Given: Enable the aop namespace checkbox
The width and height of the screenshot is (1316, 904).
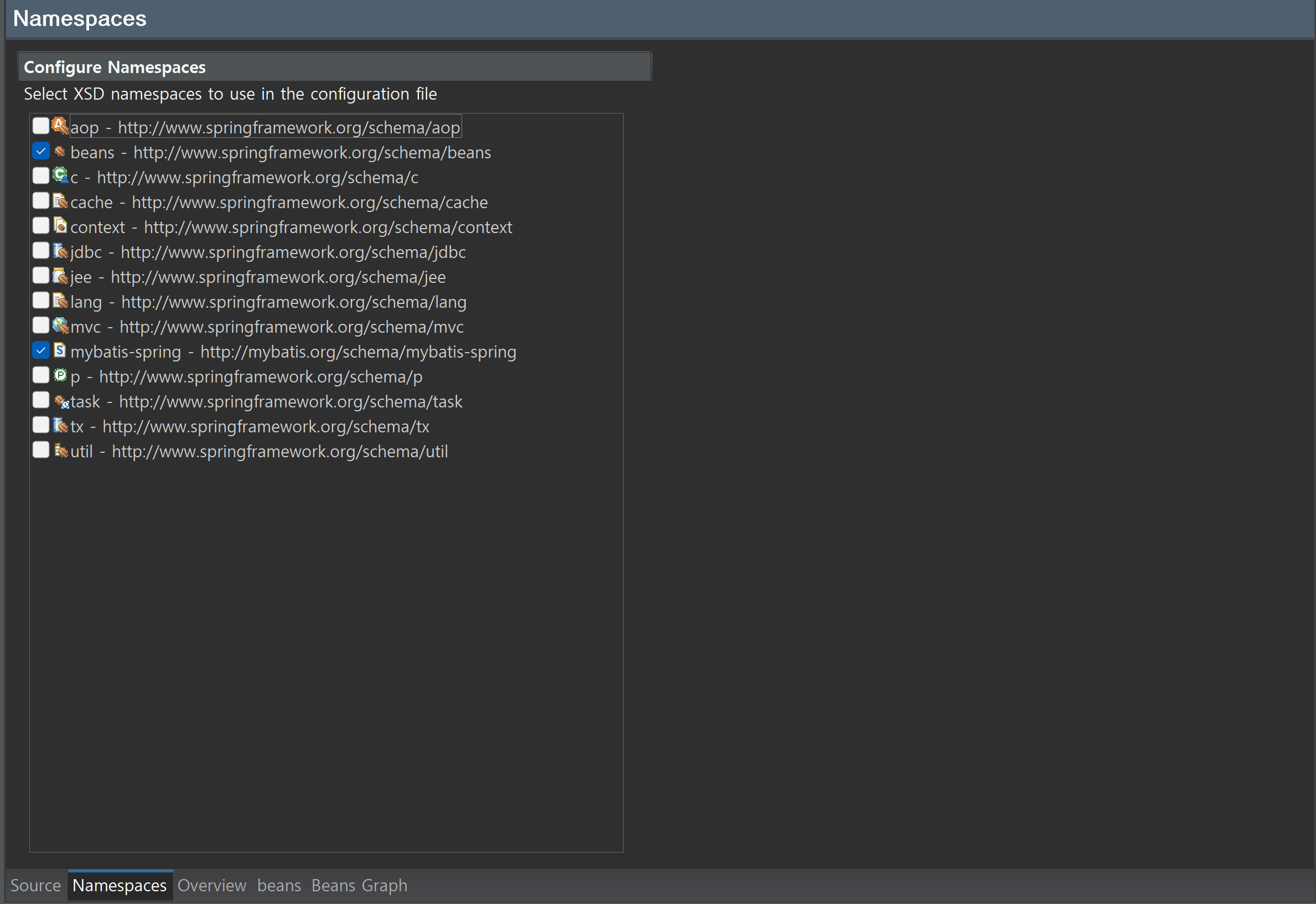Looking at the screenshot, I should click(41, 126).
